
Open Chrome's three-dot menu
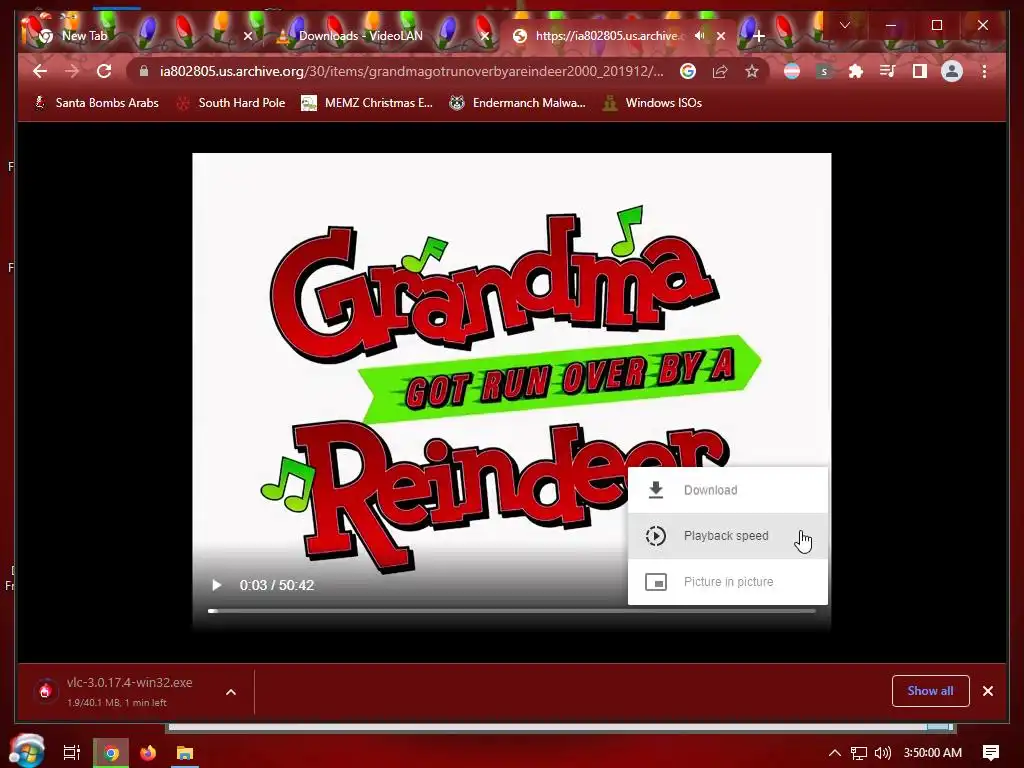984,71
